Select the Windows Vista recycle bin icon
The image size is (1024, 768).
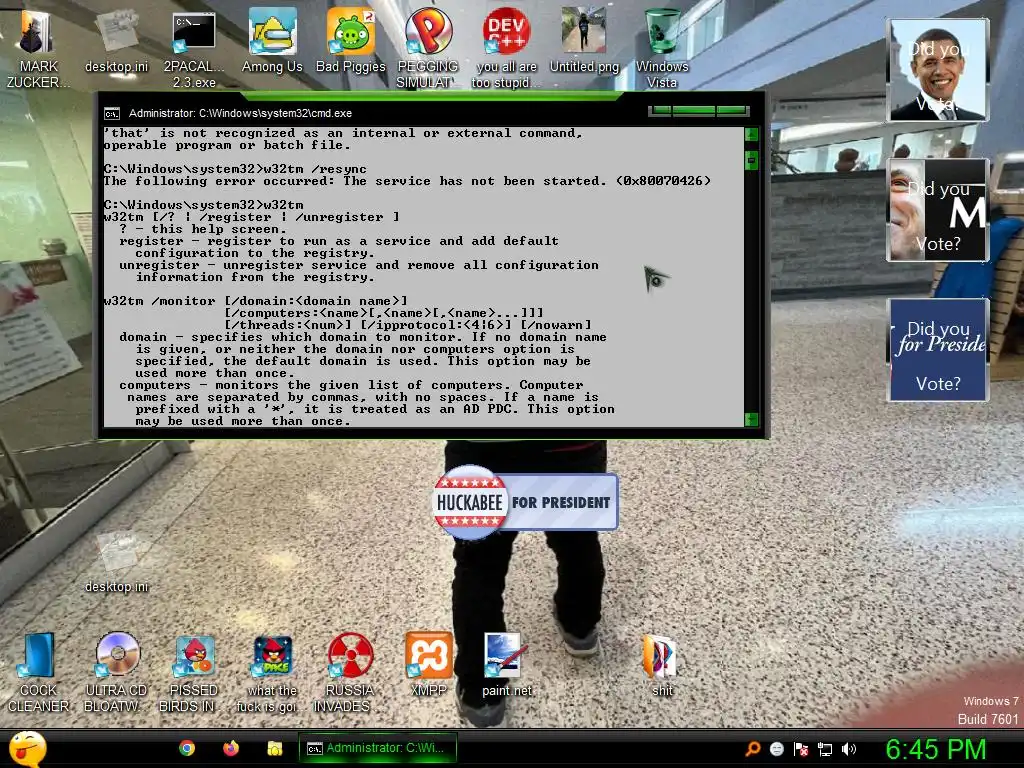[662, 49]
